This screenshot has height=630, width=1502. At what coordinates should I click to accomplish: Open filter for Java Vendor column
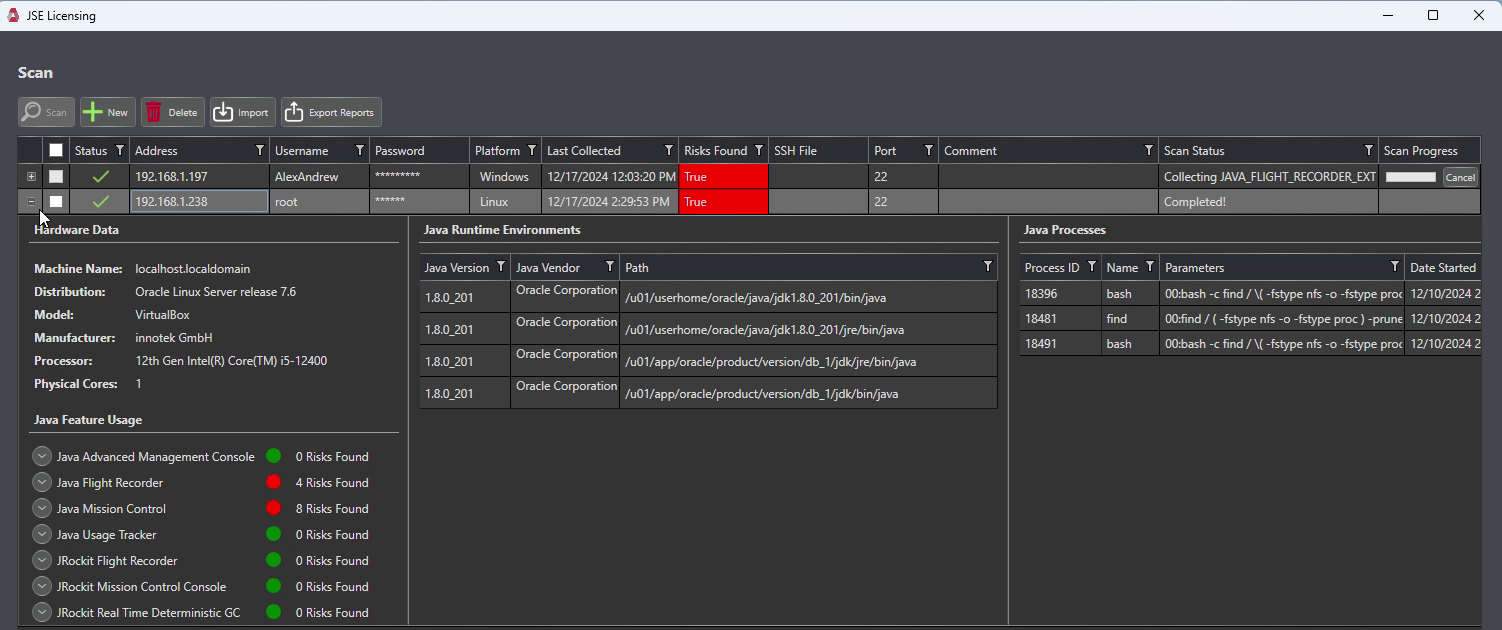click(x=609, y=267)
